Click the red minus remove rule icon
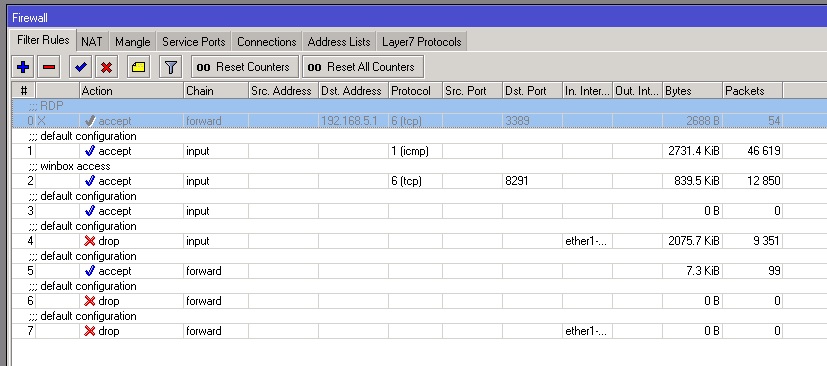 (x=49, y=67)
